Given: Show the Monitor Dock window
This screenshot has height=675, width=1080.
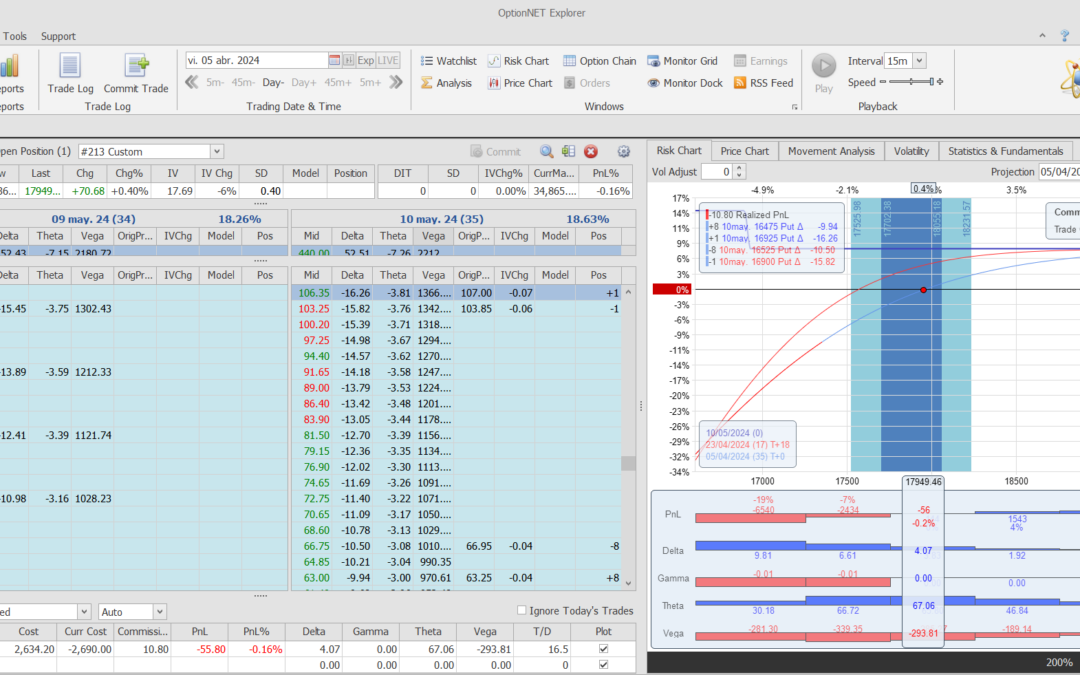Looking at the screenshot, I should [x=684, y=83].
